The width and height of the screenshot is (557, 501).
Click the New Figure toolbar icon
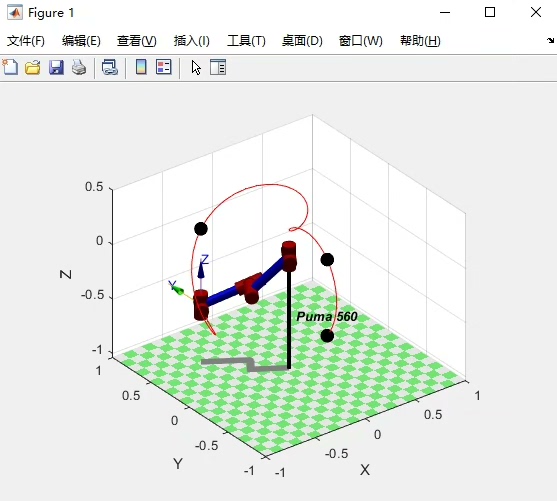pyautogui.click(x=10, y=67)
